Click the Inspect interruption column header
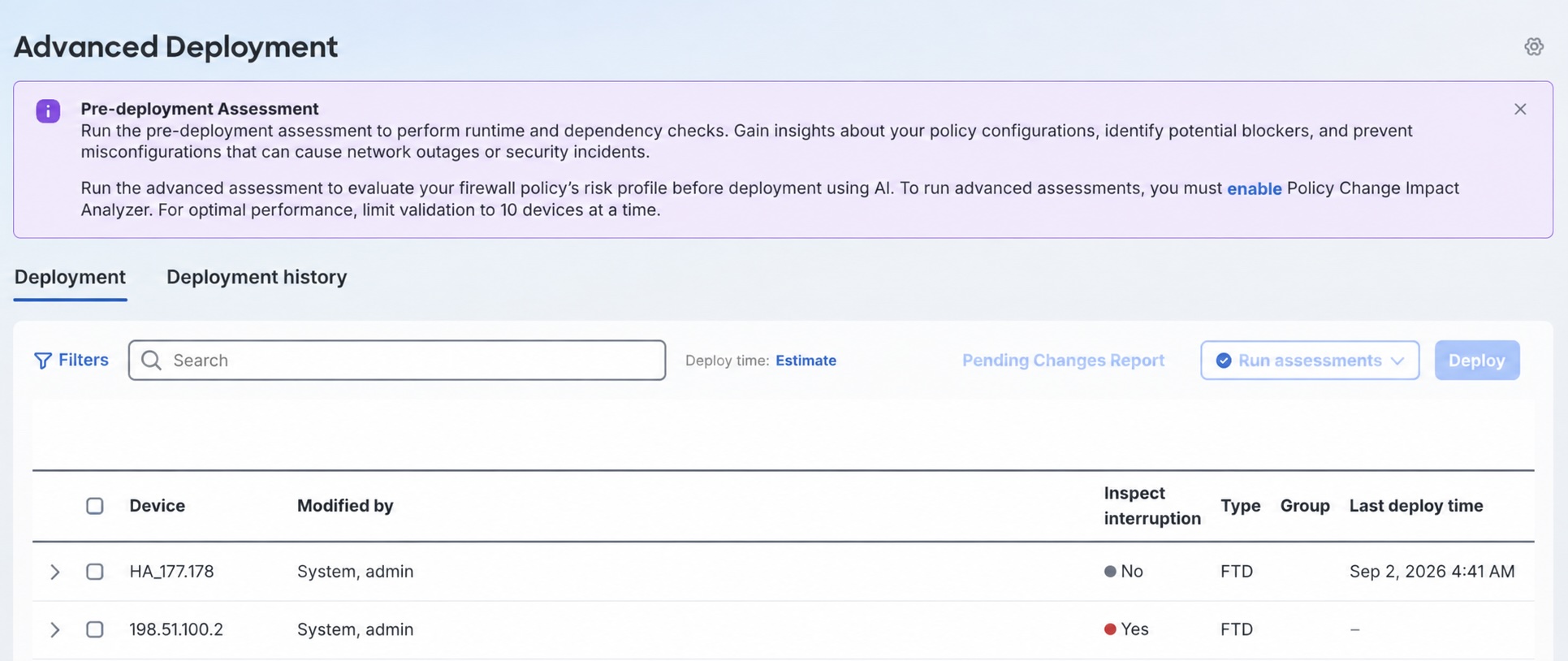 pos(1151,506)
